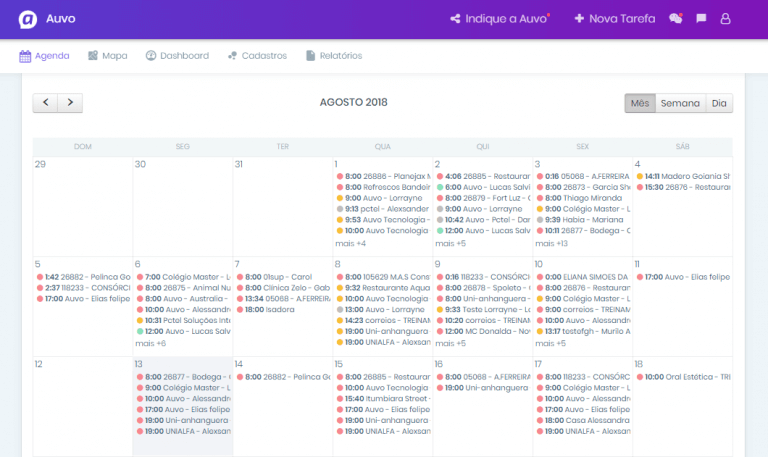
Task: Expand 'mais +5' on August 9
Action: coord(450,343)
